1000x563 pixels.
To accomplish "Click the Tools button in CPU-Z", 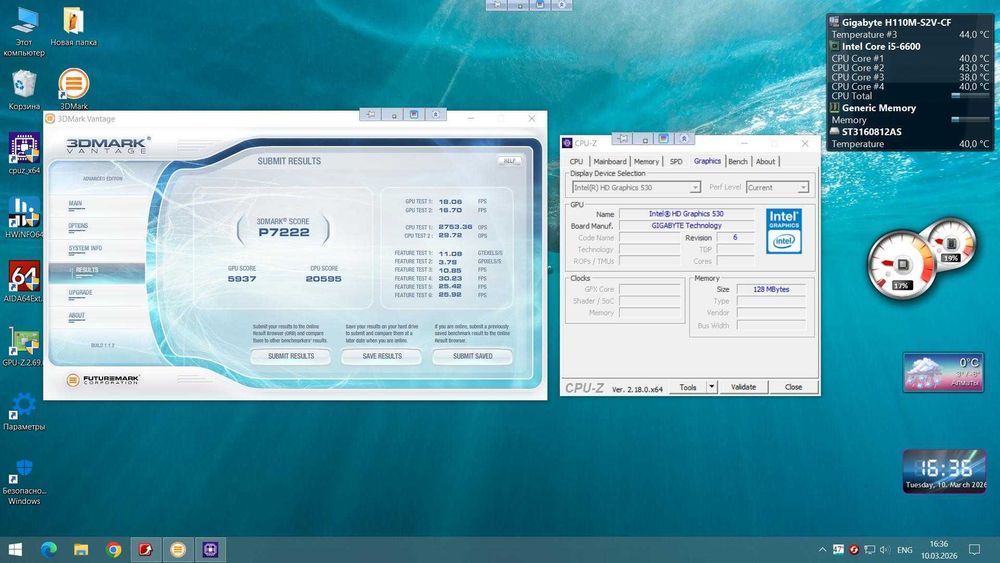I will [688, 387].
